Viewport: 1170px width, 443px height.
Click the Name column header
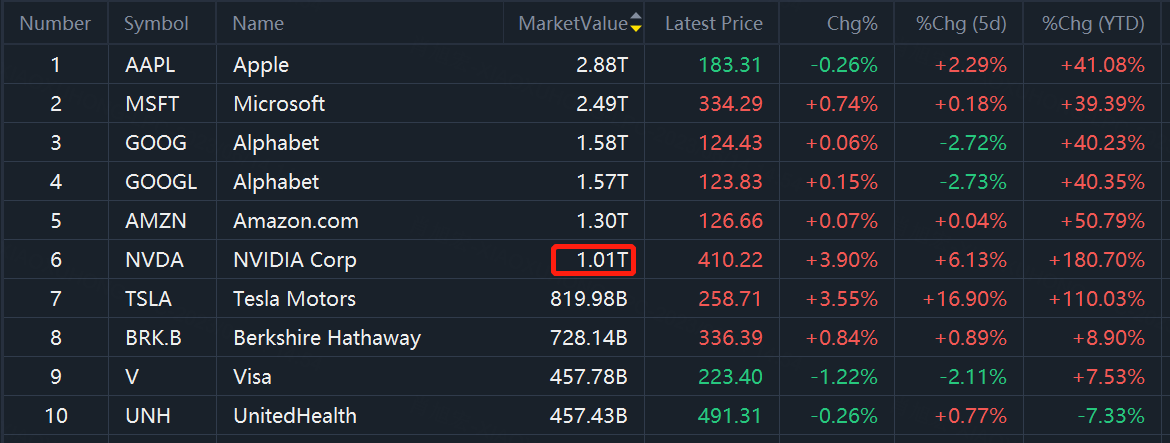[258, 24]
